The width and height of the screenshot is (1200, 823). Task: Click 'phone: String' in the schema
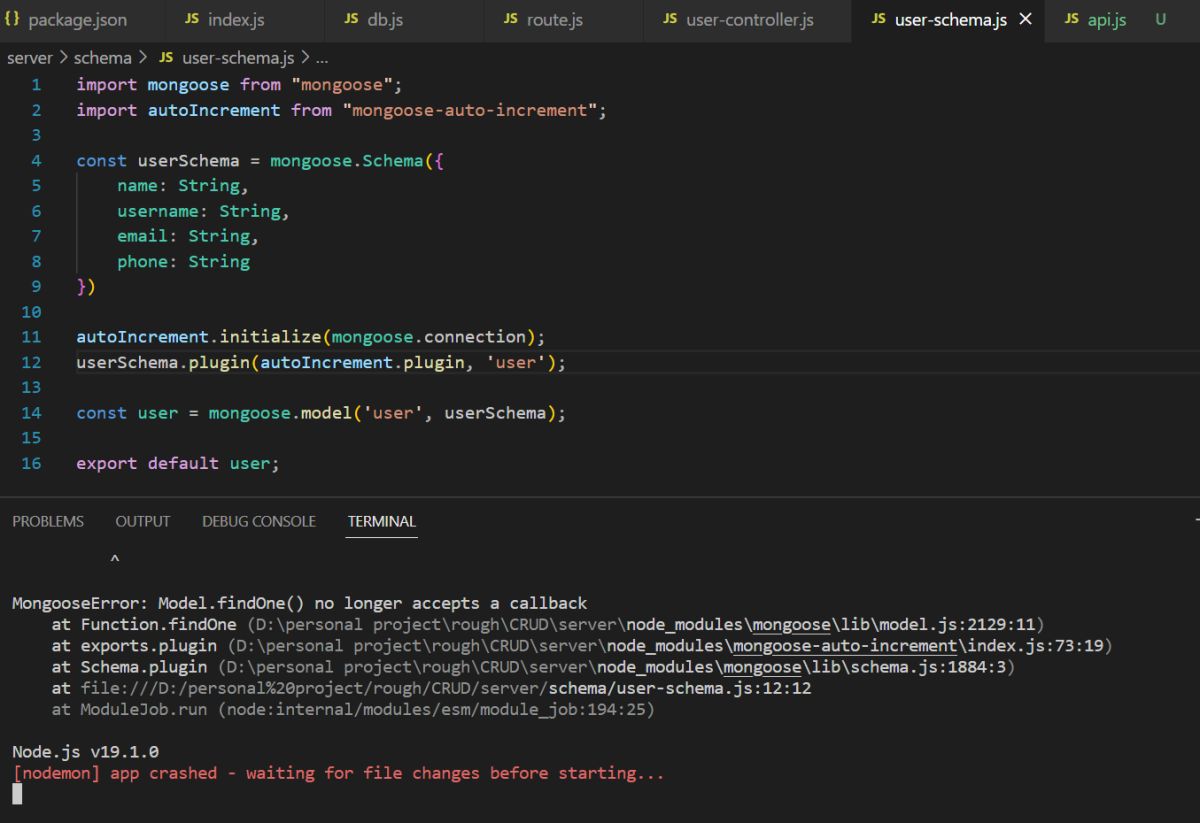[x=183, y=261]
